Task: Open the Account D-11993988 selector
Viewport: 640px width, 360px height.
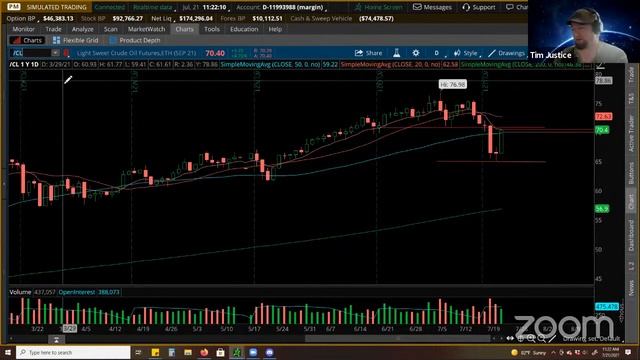Action: (x=282, y=7)
